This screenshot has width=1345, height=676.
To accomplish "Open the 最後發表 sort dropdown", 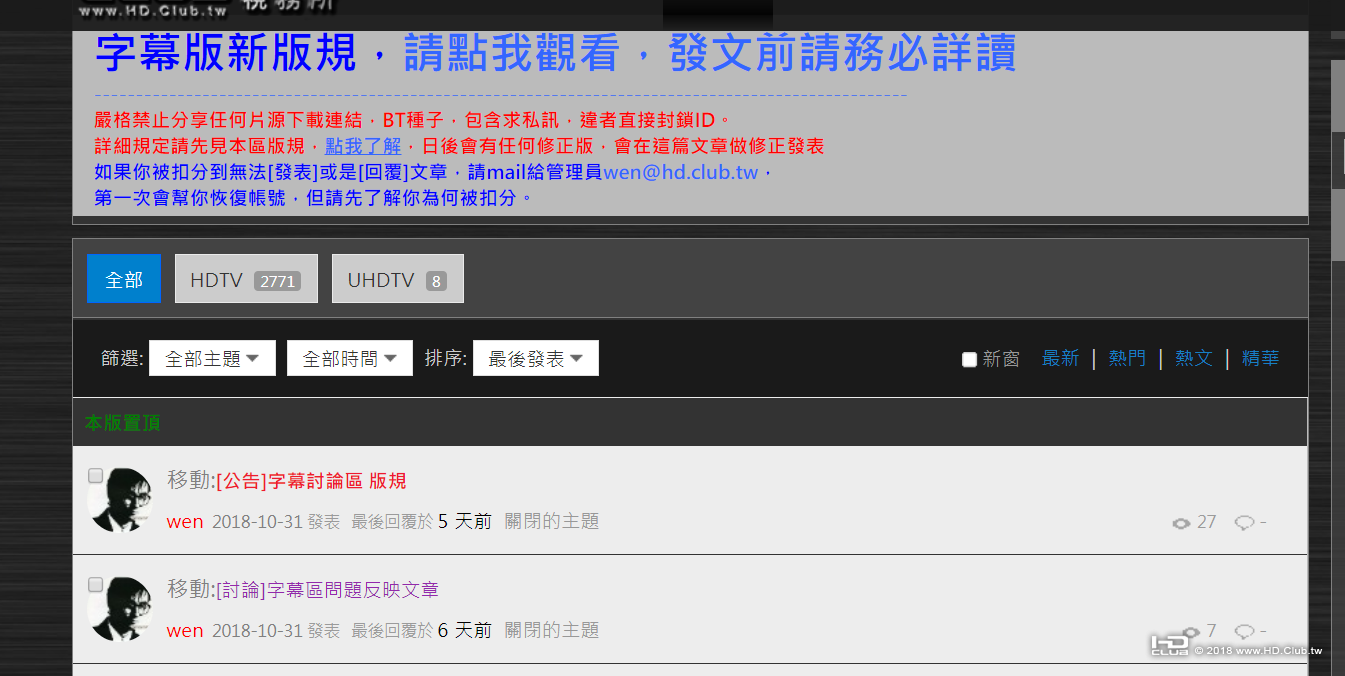I will tap(536, 357).
